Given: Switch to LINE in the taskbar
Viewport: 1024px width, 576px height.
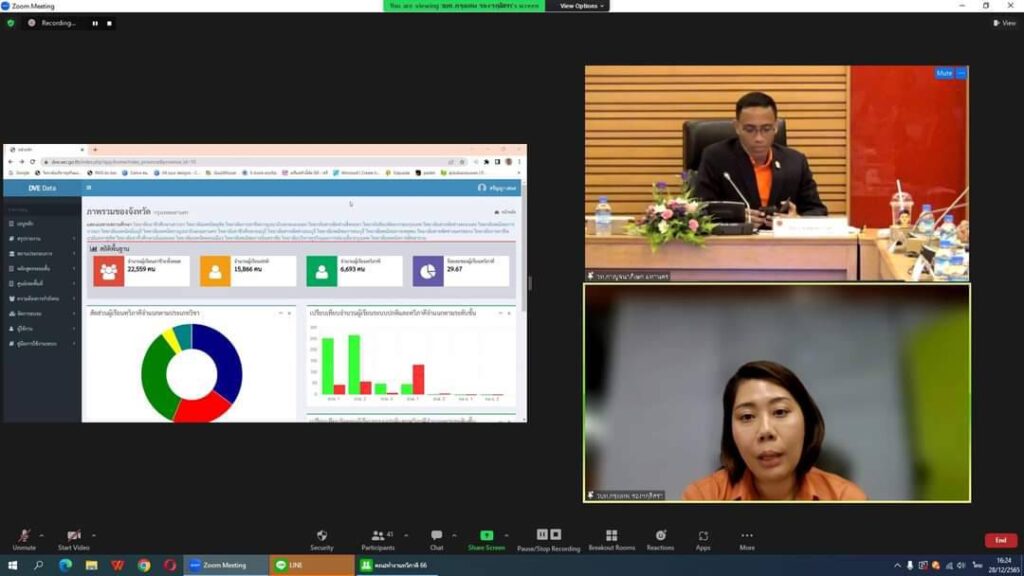Looking at the screenshot, I should coord(295,565).
